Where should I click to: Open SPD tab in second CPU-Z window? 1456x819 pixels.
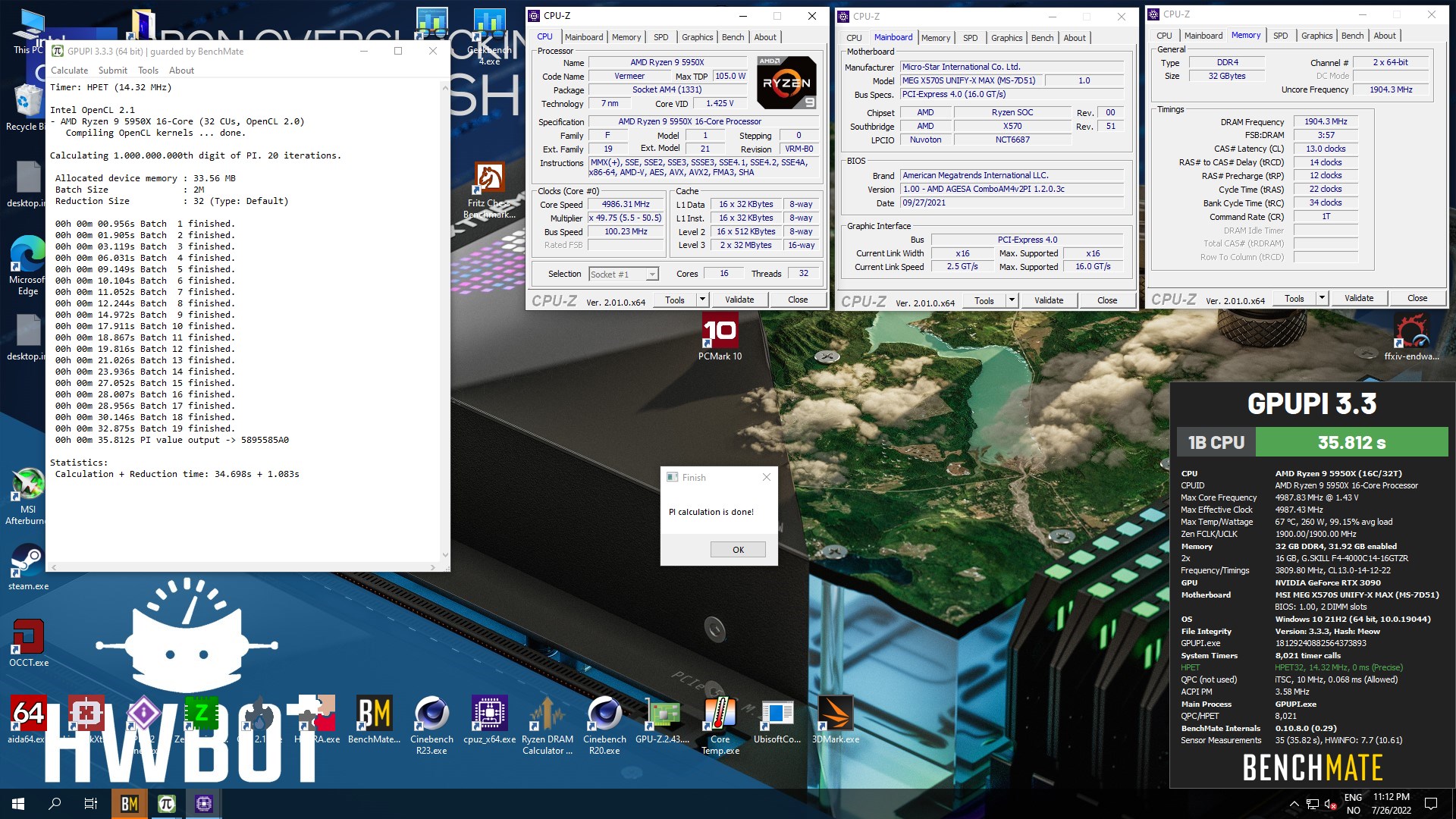[x=970, y=38]
